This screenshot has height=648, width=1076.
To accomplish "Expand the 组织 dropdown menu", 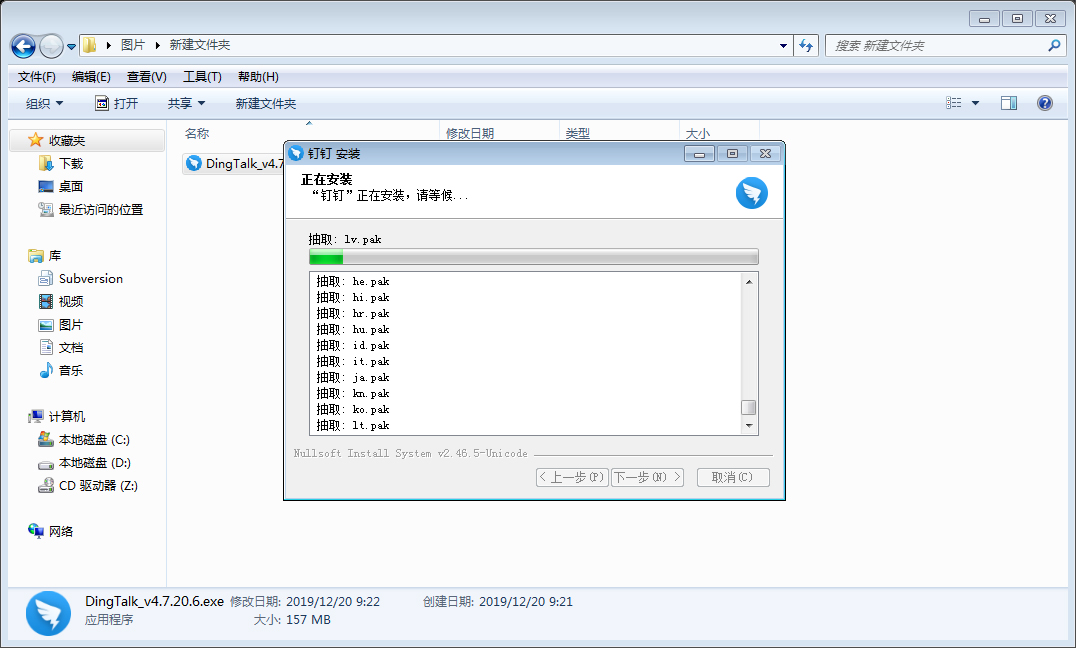I will tap(42, 102).
